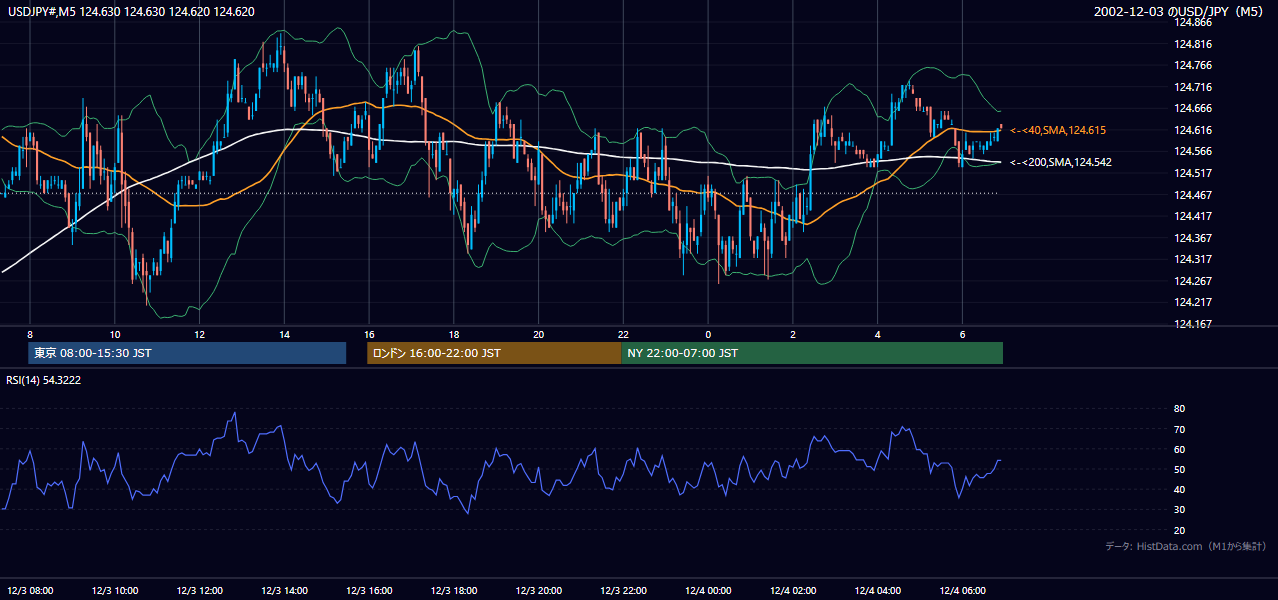Screen dimensions: 1278x600
Task: Click the 12/3 08:00 bottom time label
Action: pos(30,590)
